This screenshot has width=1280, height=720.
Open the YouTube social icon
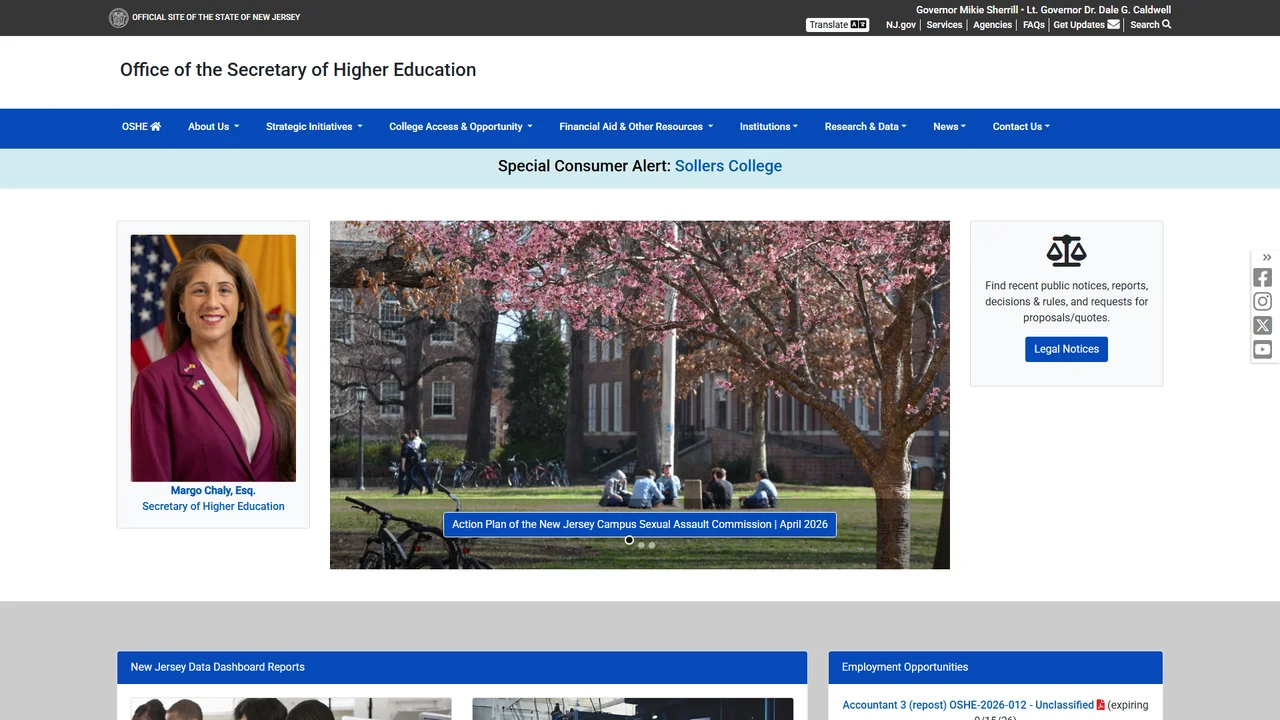click(1263, 350)
